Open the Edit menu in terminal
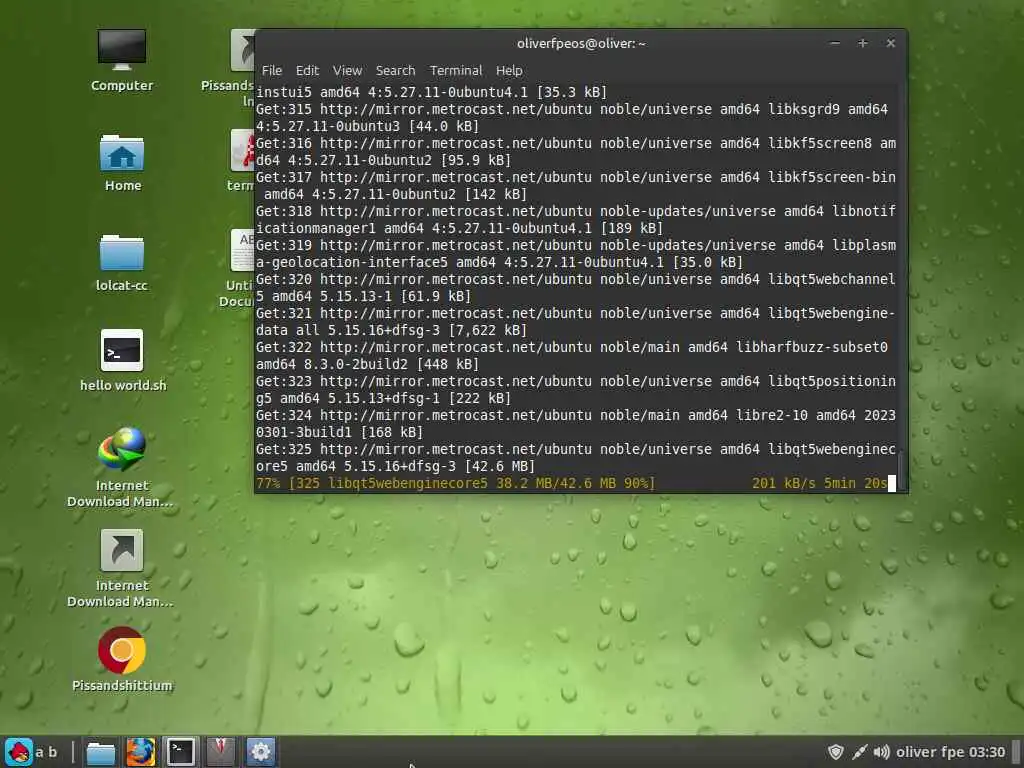1024x768 pixels. coord(307,71)
